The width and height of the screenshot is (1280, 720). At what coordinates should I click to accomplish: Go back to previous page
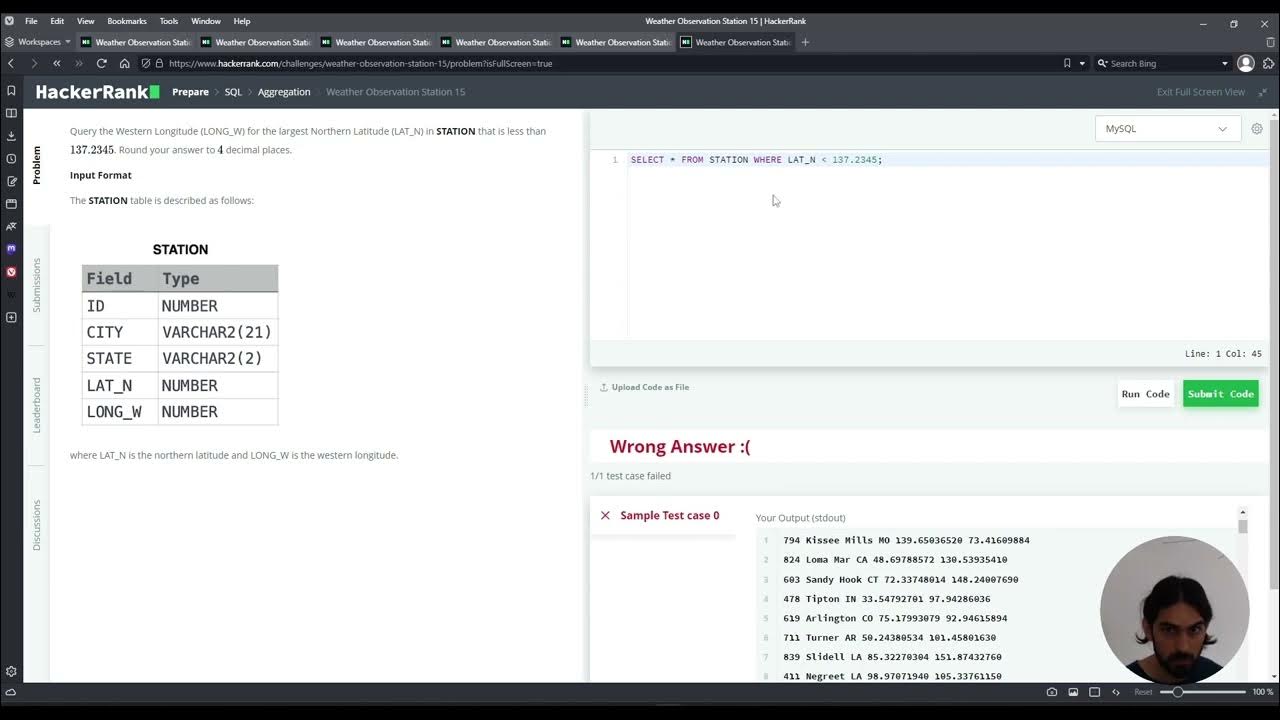[x=11, y=63]
